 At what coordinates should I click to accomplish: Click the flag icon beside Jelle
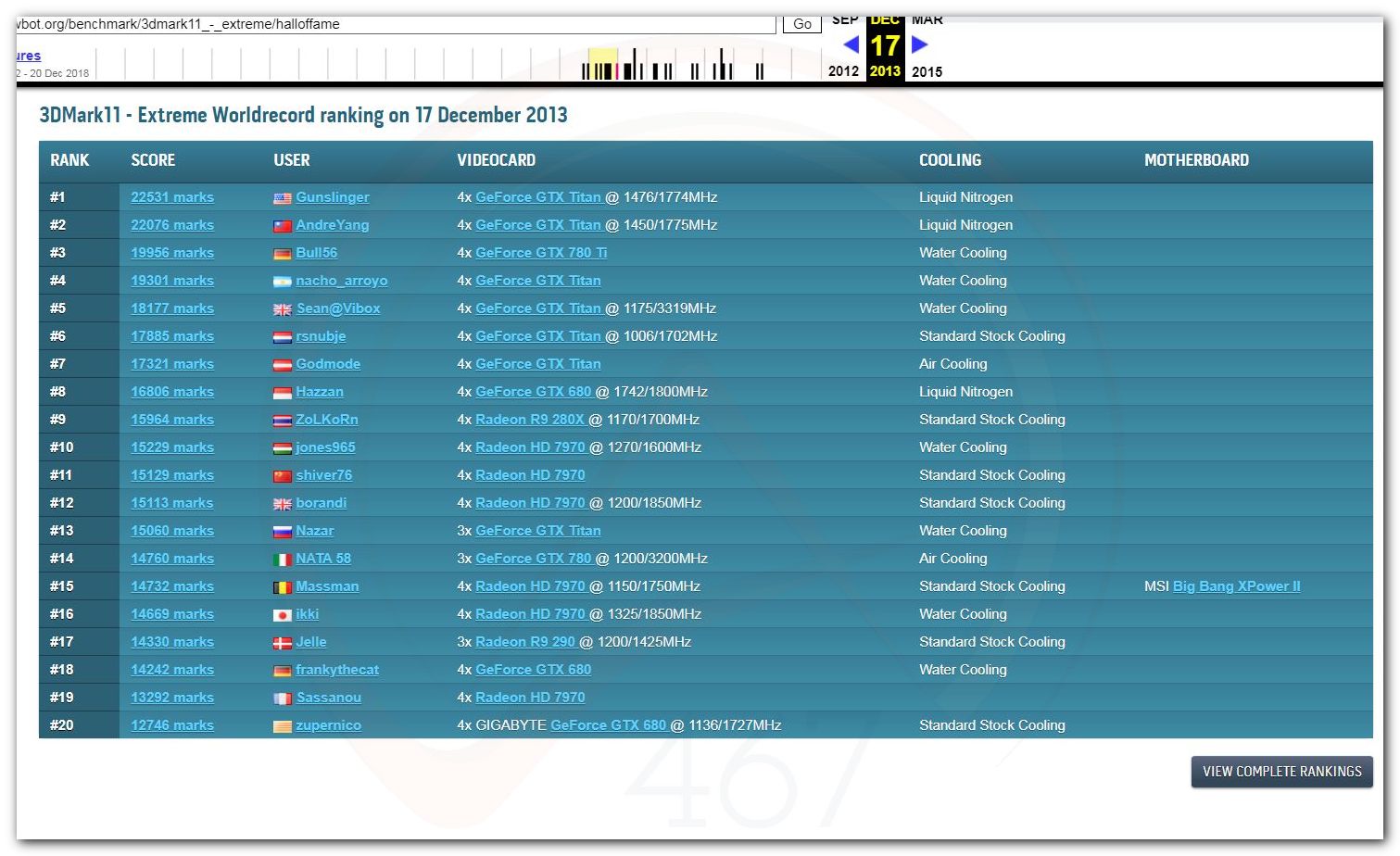[x=283, y=643]
